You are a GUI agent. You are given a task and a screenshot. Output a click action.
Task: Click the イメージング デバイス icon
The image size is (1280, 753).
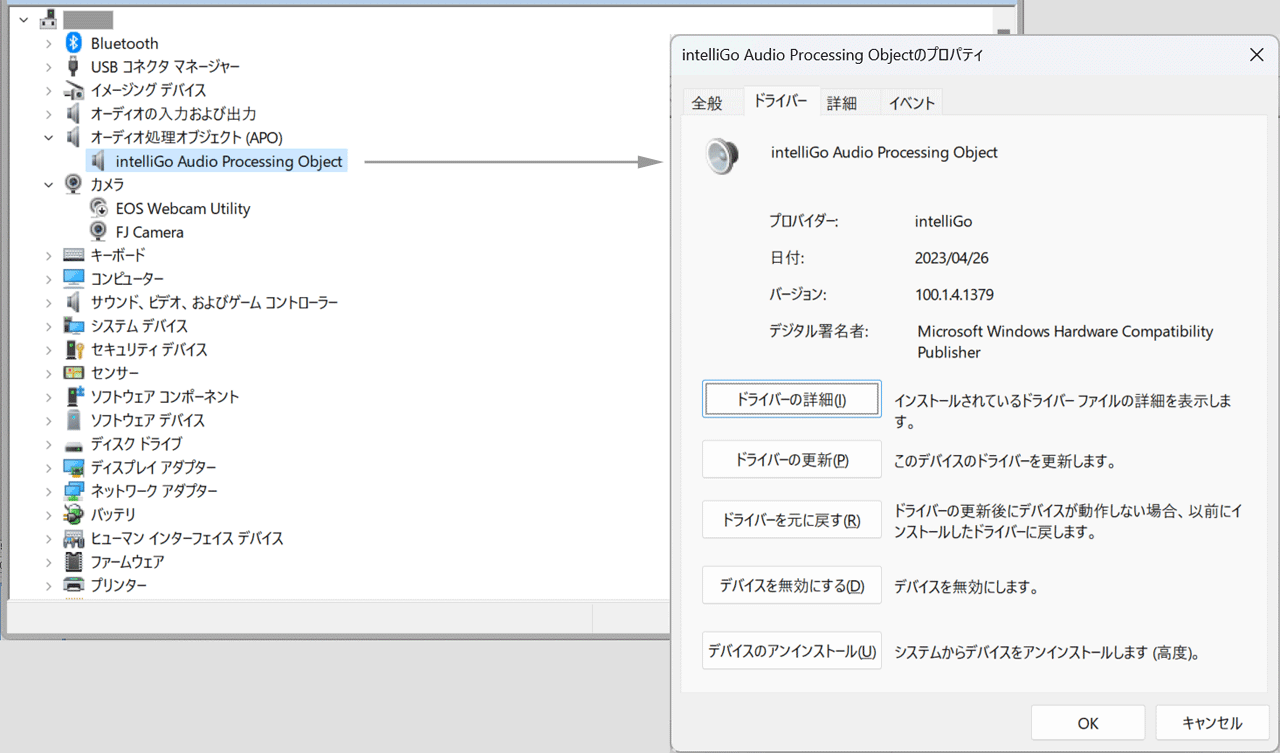click(x=73, y=90)
